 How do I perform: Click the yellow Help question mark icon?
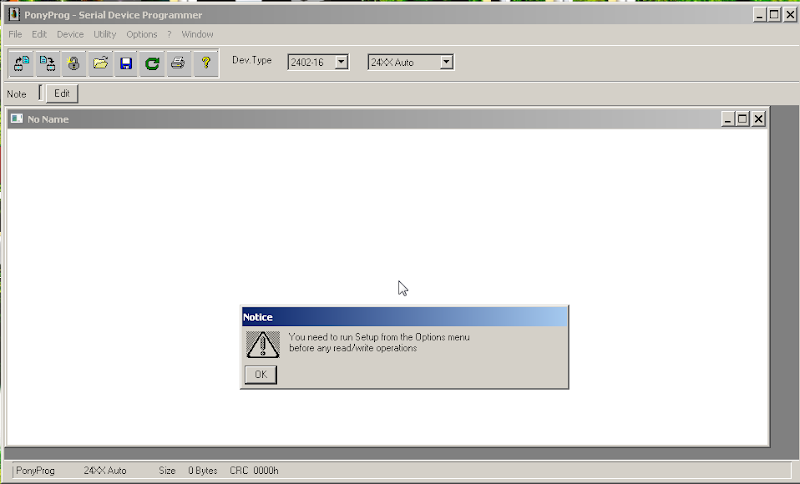pyautogui.click(x=206, y=63)
